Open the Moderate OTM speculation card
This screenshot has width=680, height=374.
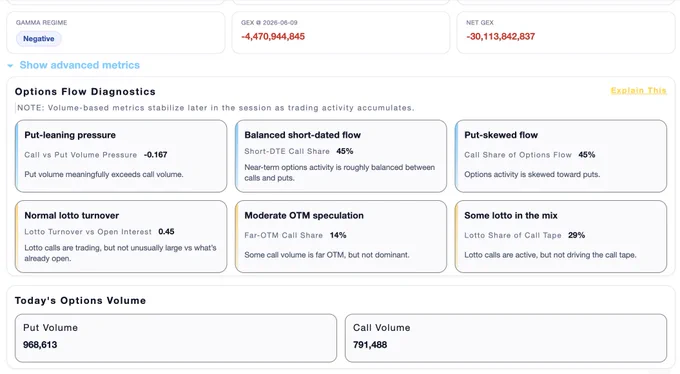340,236
